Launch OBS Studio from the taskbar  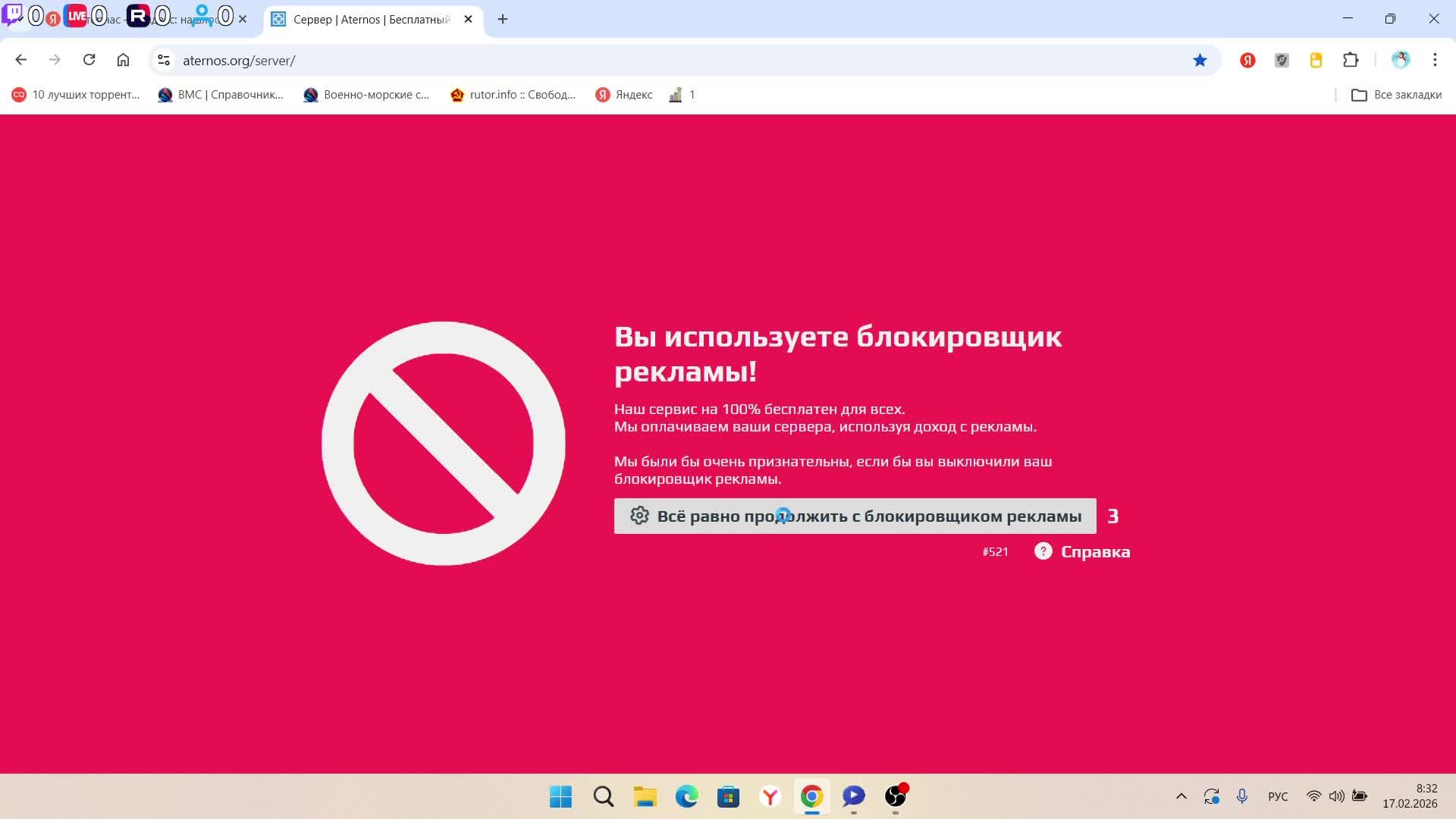pyautogui.click(x=895, y=797)
